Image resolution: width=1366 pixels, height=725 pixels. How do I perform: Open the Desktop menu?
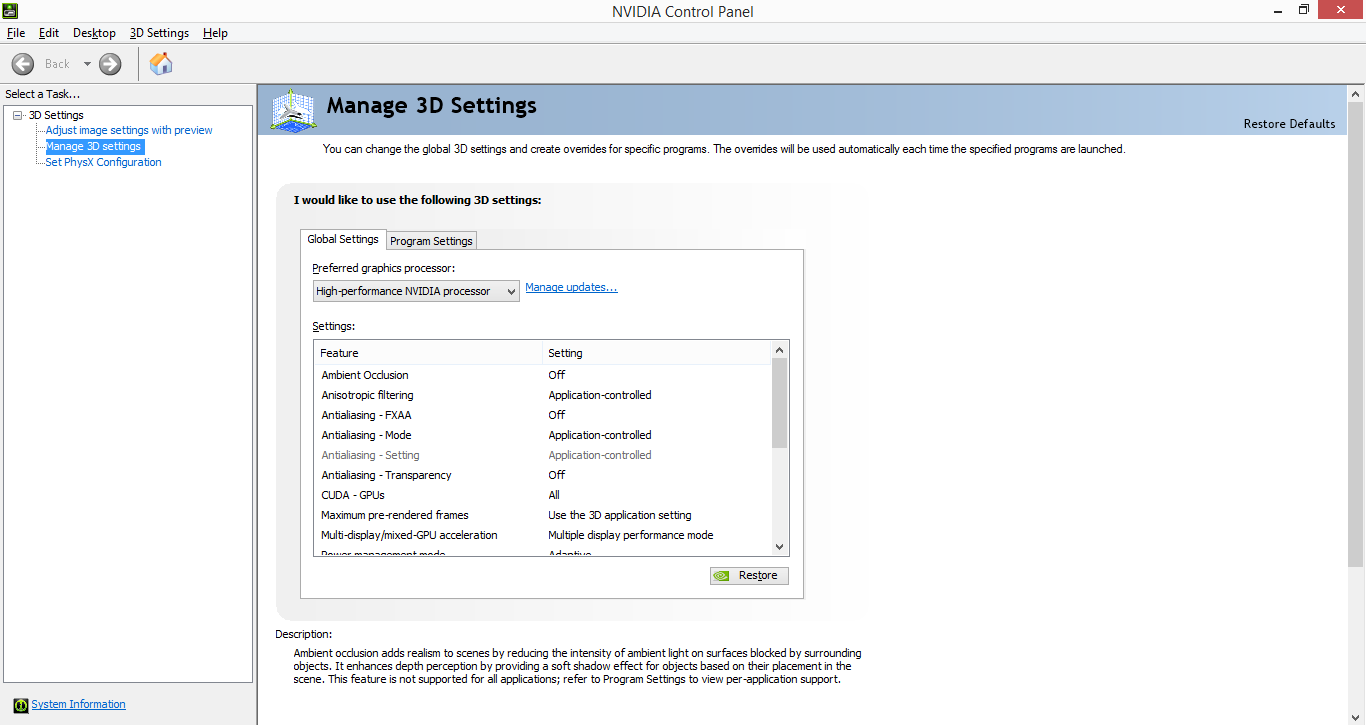pyautogui.click(x=94, y=33)
